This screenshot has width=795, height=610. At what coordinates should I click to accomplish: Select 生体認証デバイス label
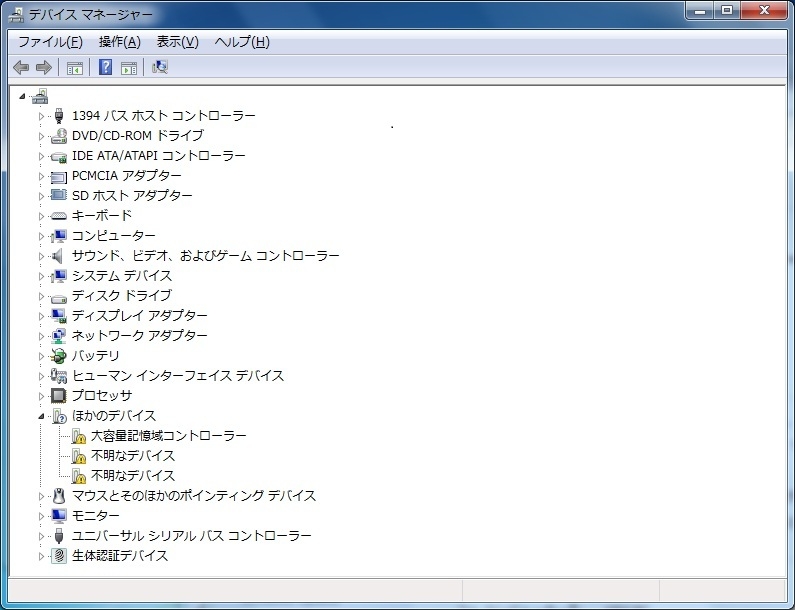tap(120, 555)
